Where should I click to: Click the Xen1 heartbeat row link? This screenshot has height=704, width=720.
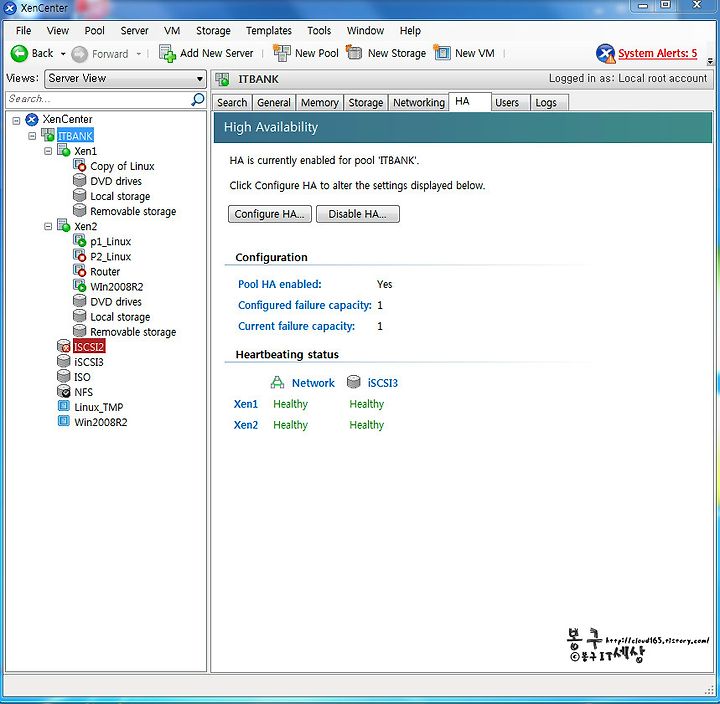pyautogui.click(x=246, y=404)
